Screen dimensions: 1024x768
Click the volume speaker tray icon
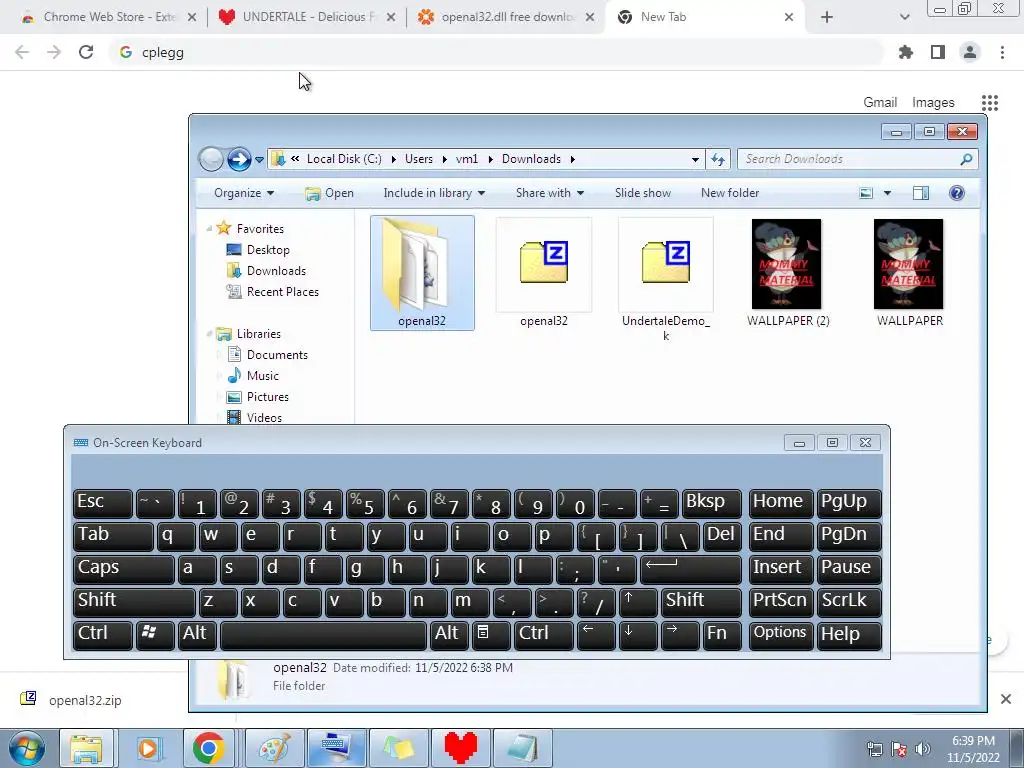[922, 749]
